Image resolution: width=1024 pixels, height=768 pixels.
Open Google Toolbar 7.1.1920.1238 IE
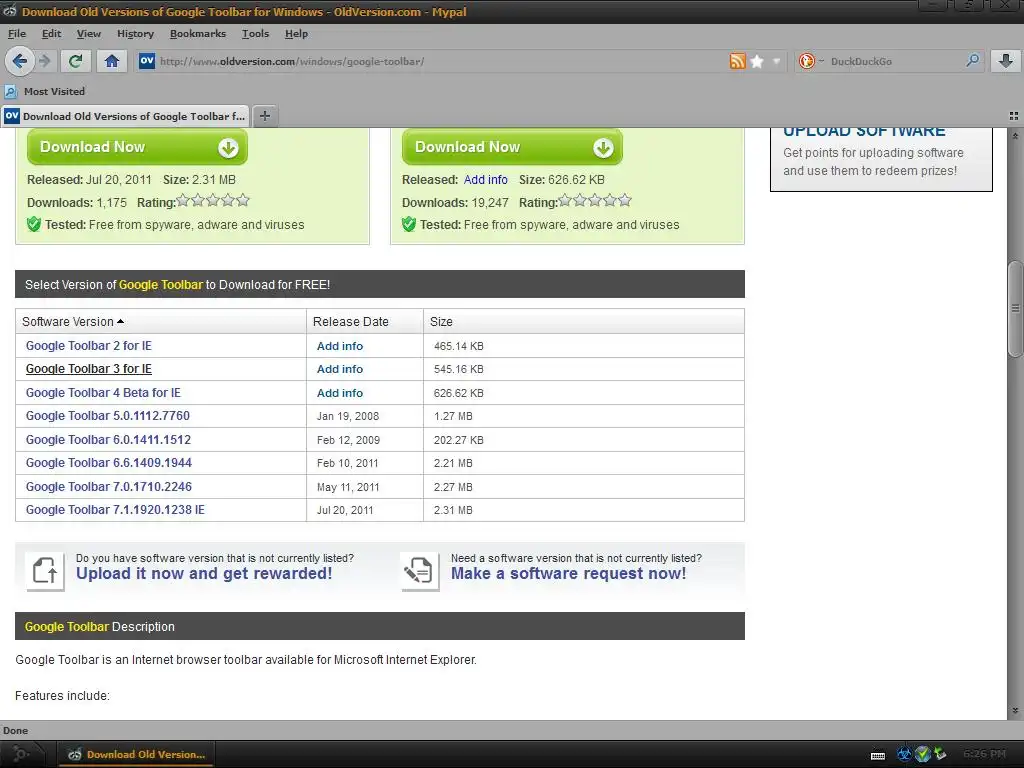115,510
